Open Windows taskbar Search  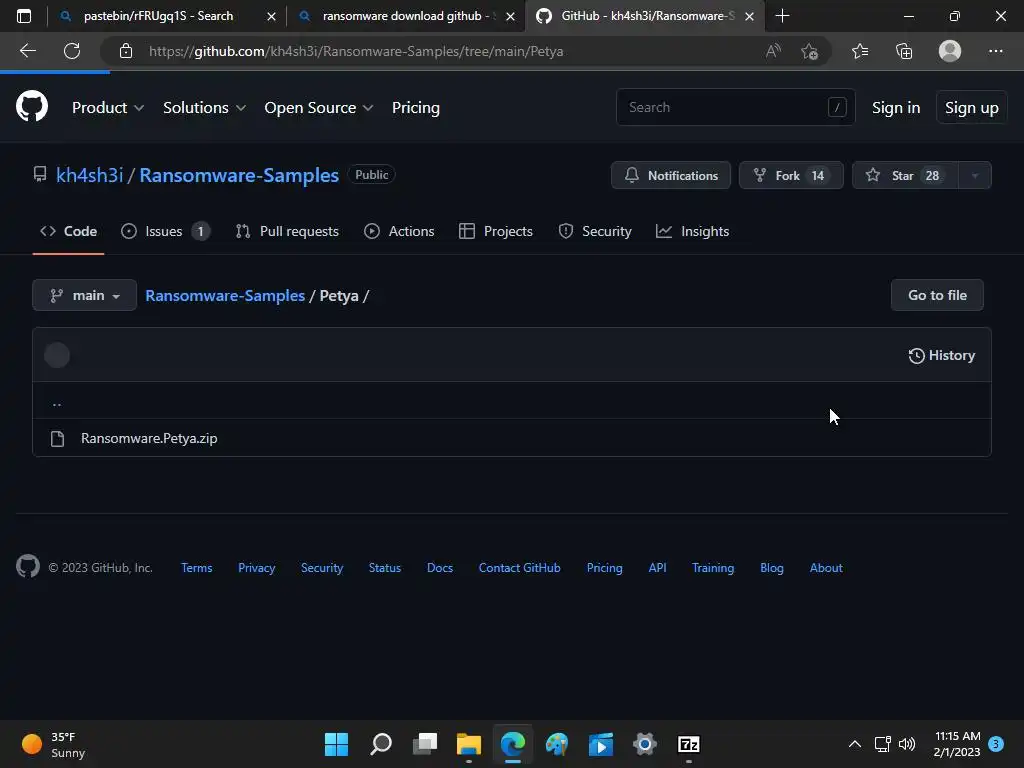point(381,744)
